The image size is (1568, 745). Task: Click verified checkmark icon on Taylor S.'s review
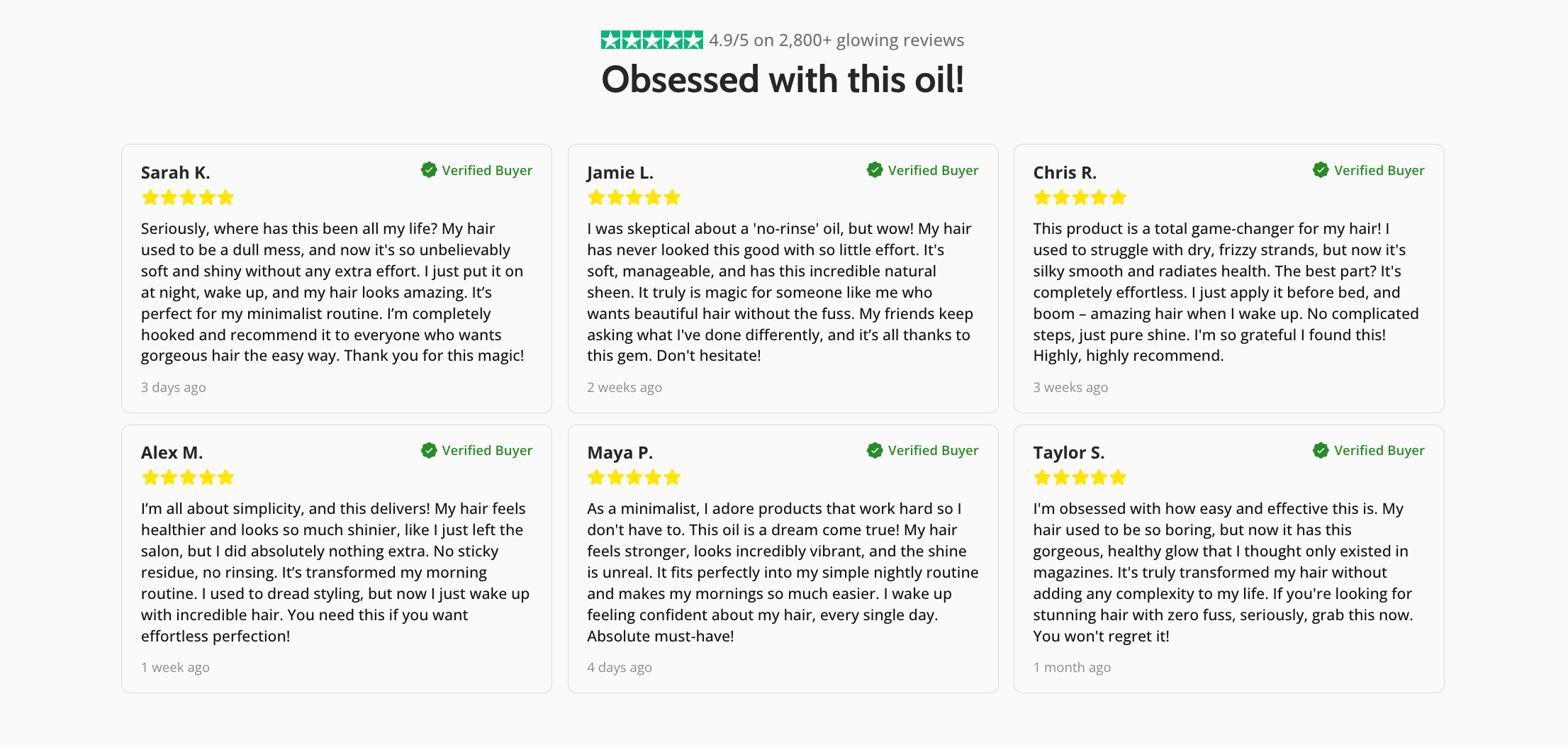(1321, 450)
